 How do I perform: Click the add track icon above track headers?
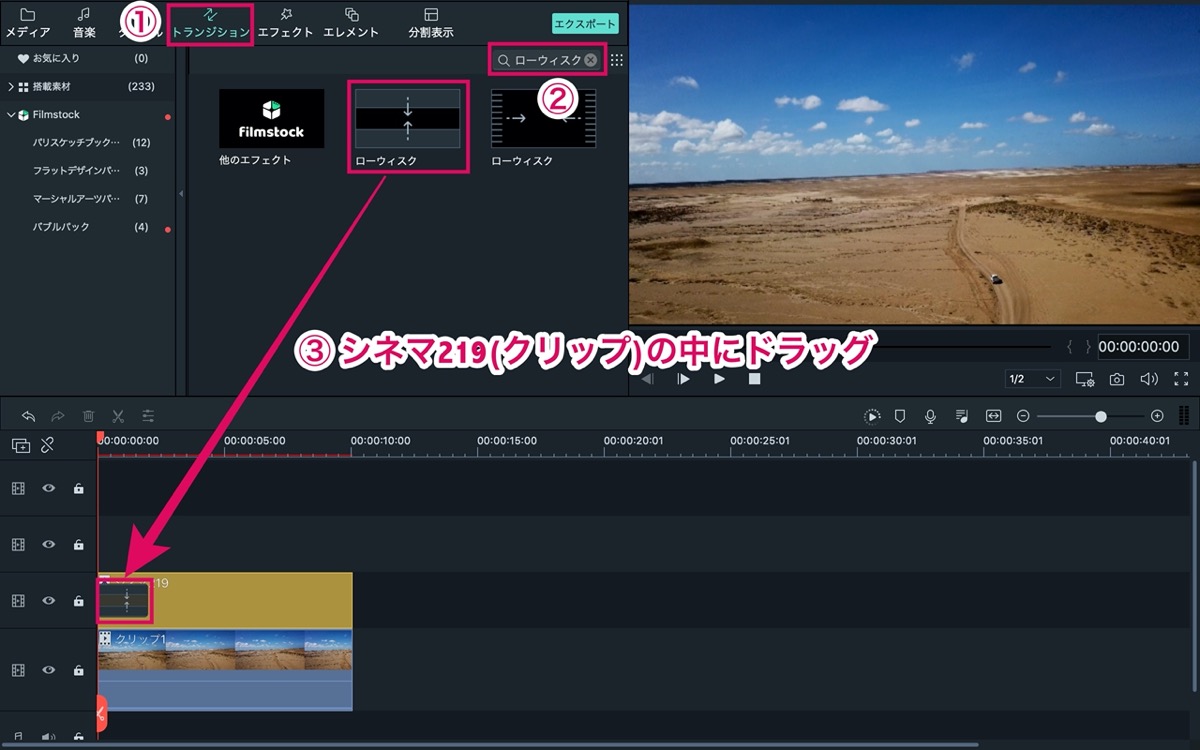tap(21, 446)
